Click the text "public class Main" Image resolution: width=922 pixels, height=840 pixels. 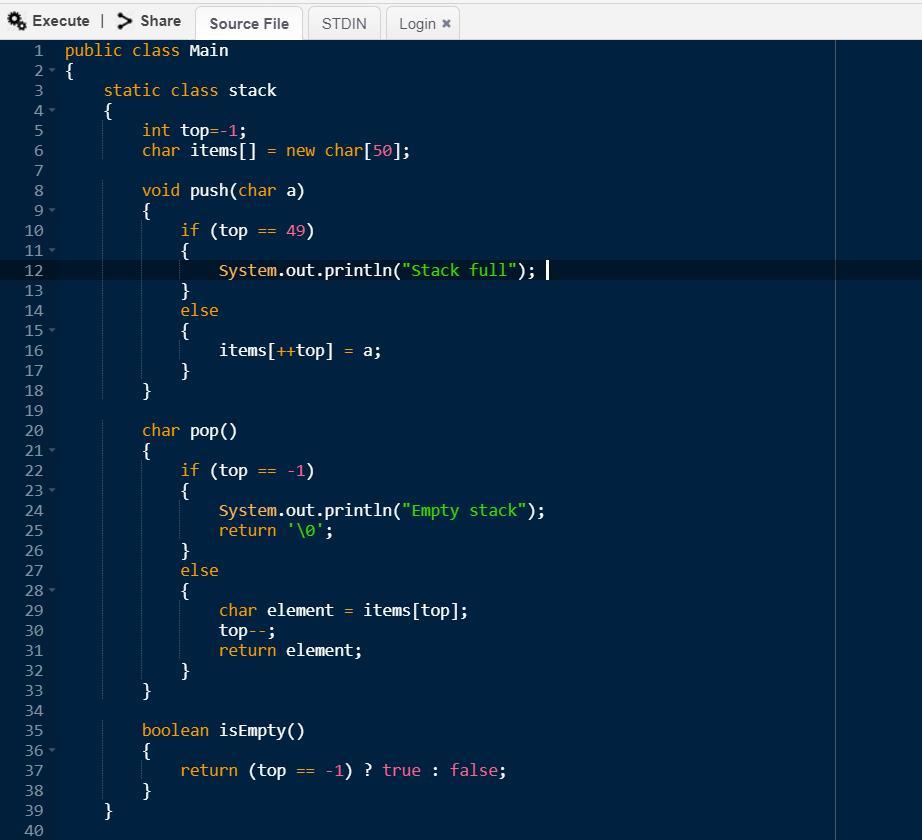pos(146,51)
